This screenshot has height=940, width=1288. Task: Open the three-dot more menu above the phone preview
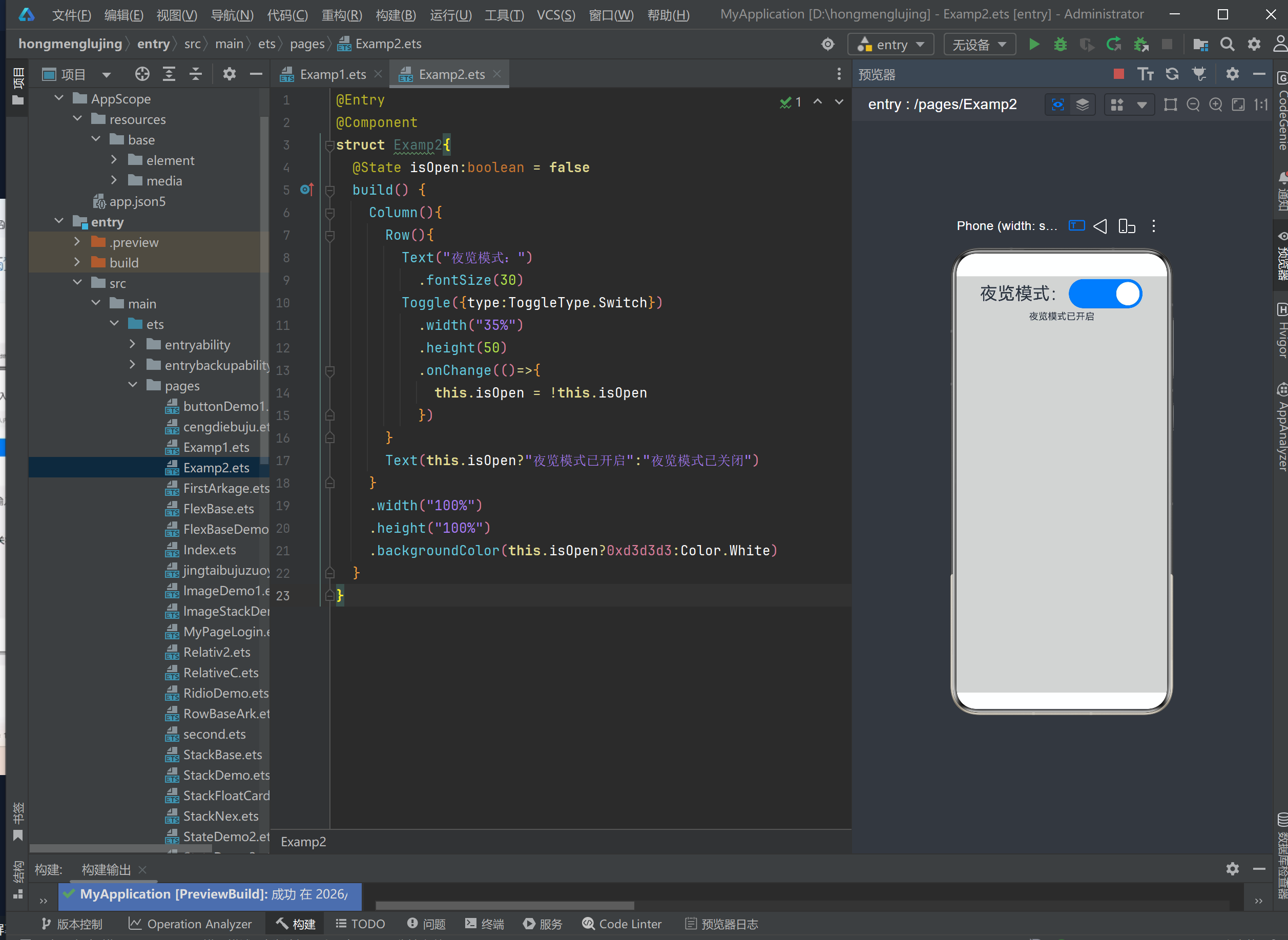(x=1154, y=226)
